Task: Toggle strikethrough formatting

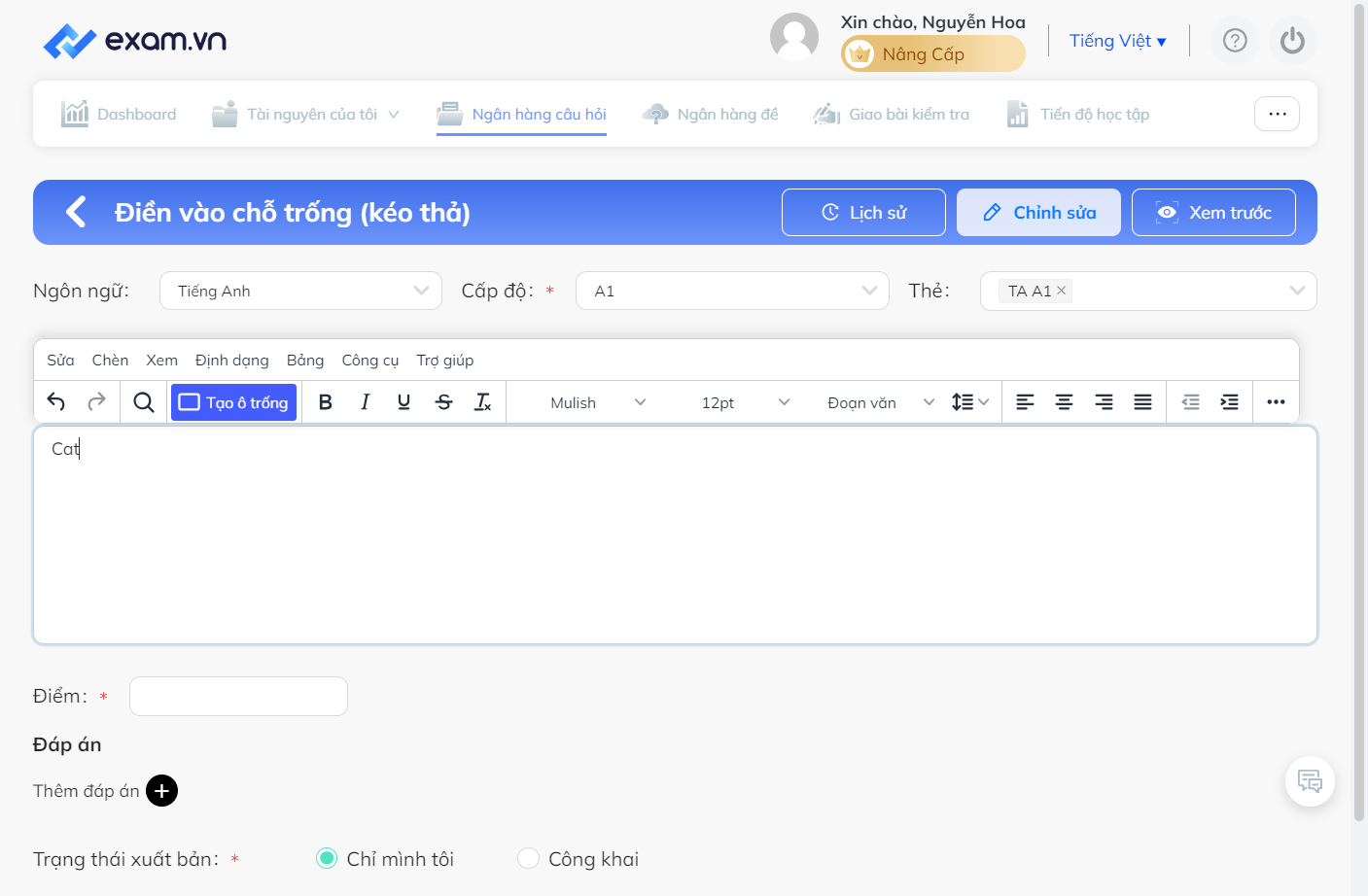Action: [444, 402]
